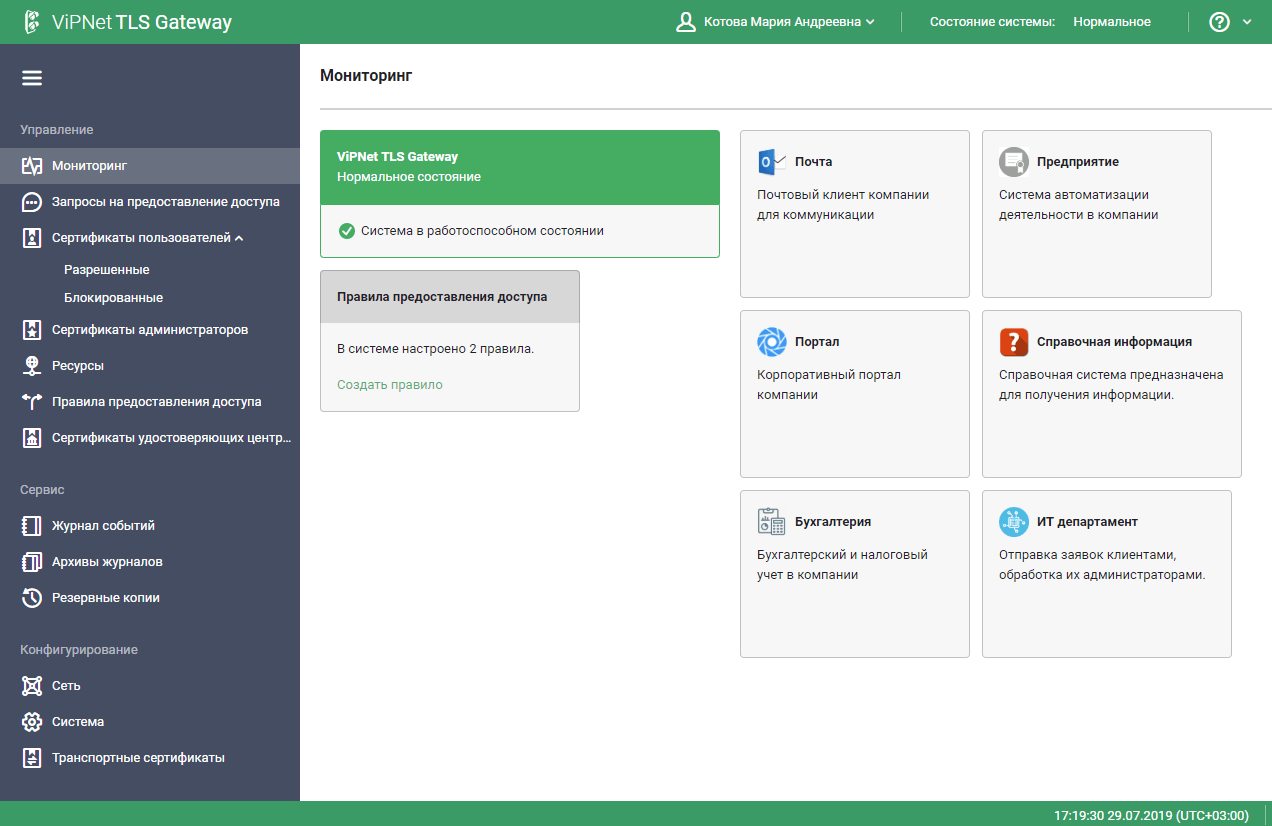
Task: Click the Мониторинг sidebar icon
Action: pyautogui.click(x=32, y=166)
